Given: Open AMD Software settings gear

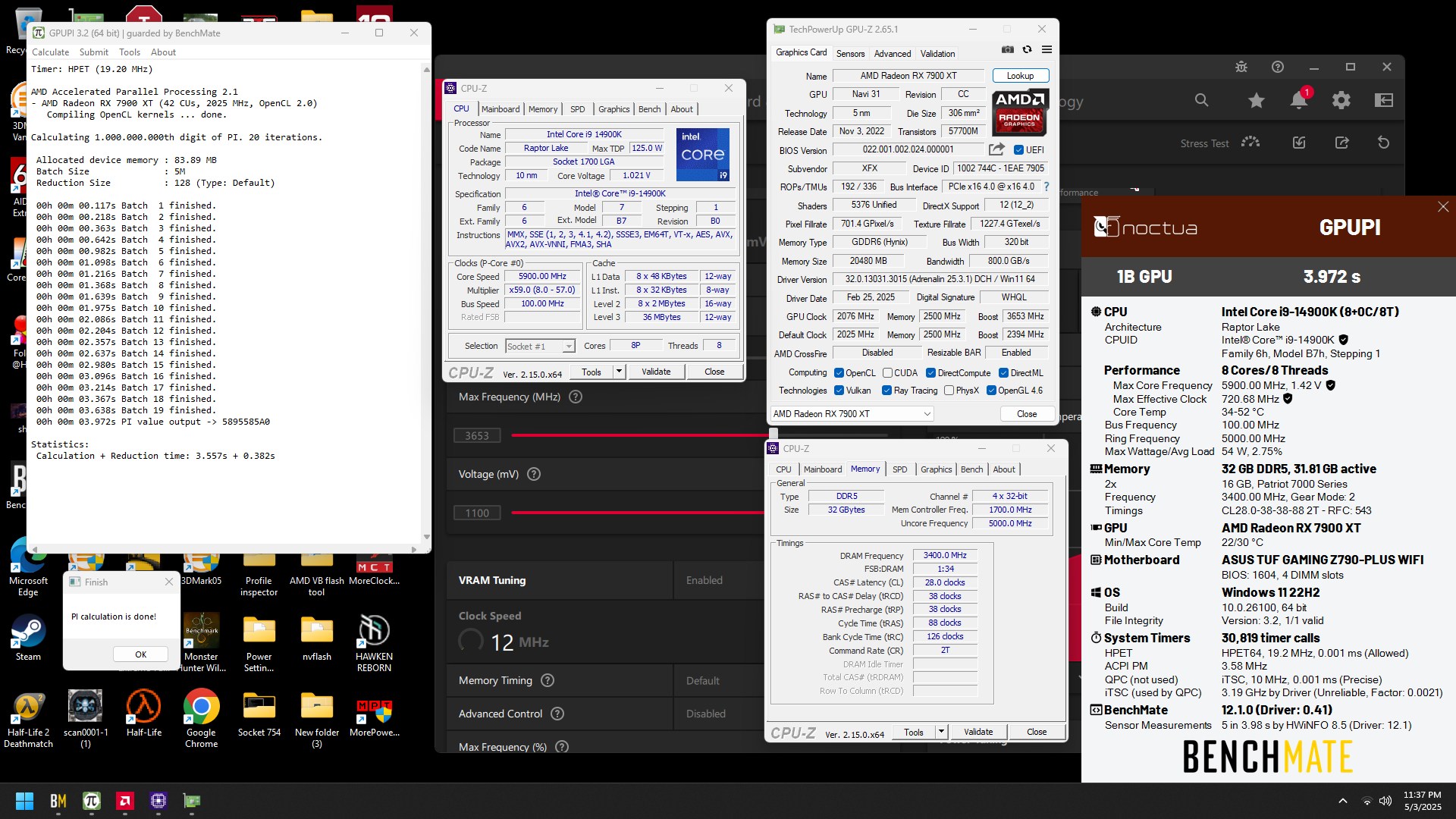Looking at the screenshot, I should pos(1341,100).
